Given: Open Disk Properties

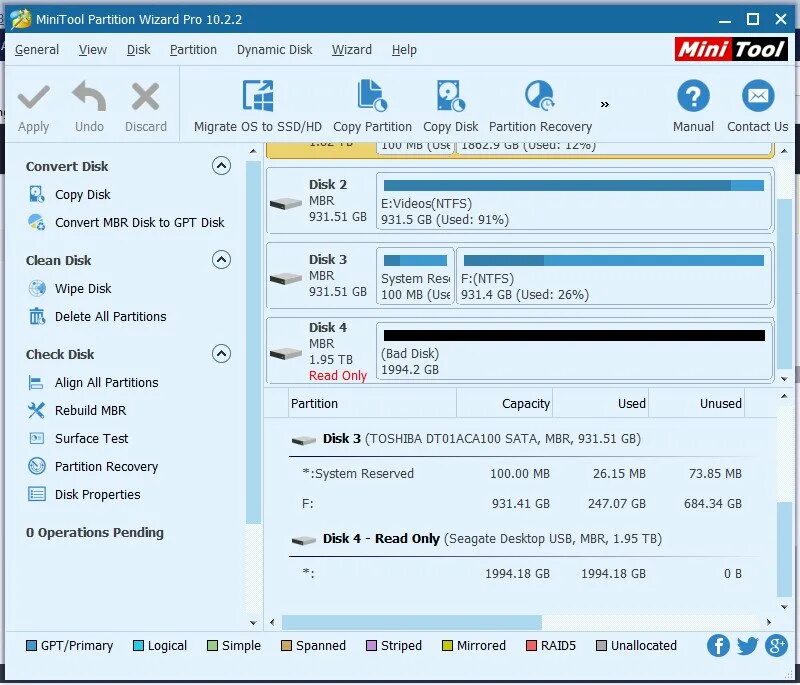Looking at the screenshot, I should [97, 495].
